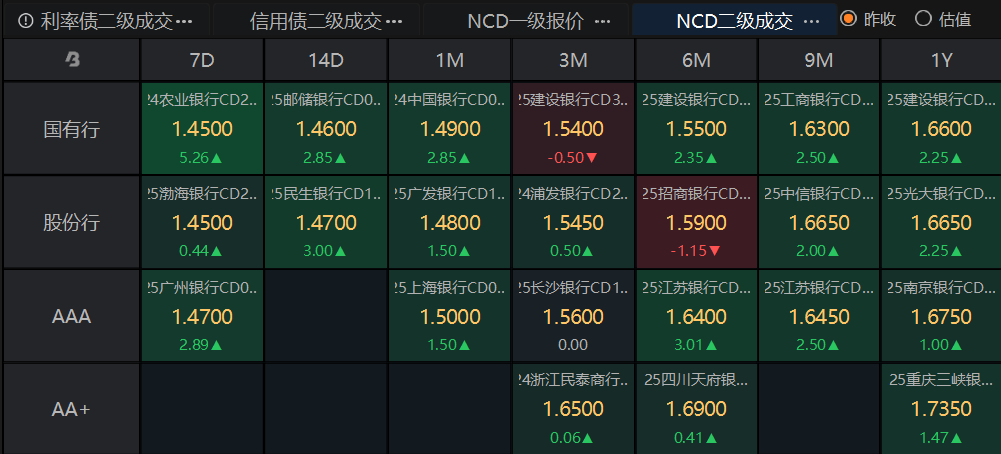Open the 25招商银行CD link in 6M column

696,195
